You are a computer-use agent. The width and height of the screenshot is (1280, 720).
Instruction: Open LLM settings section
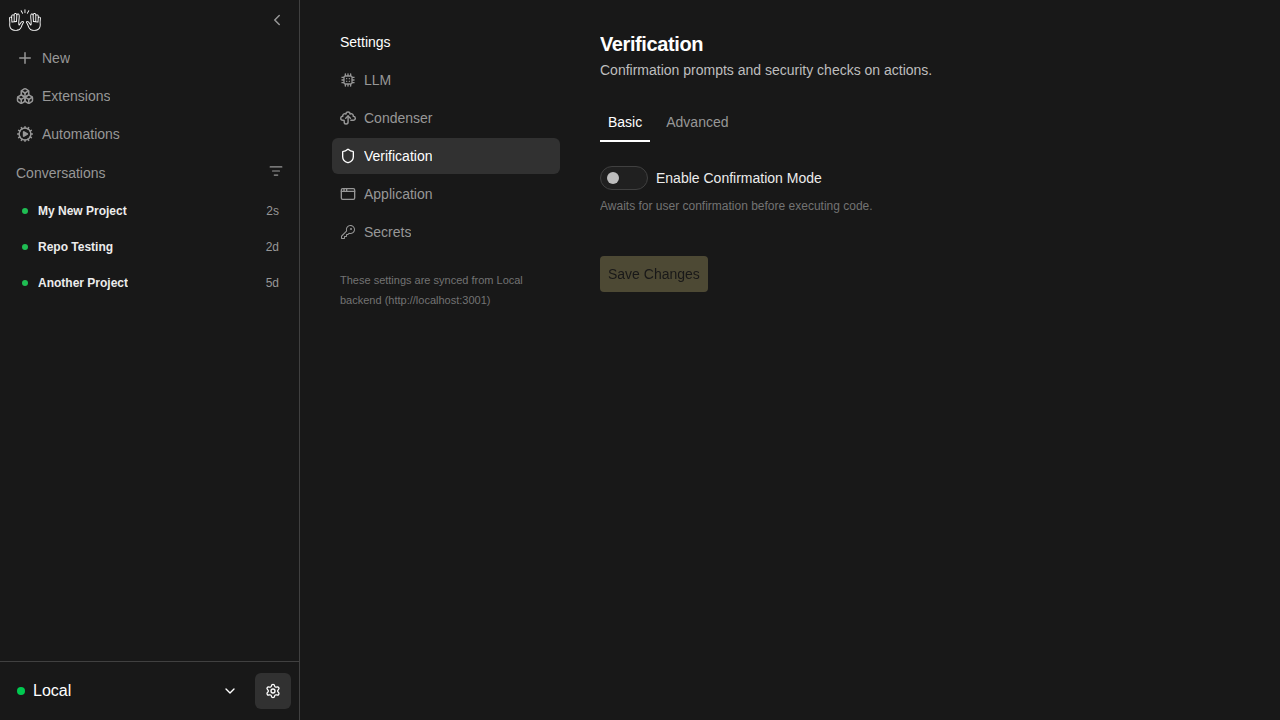coord(446,80)
